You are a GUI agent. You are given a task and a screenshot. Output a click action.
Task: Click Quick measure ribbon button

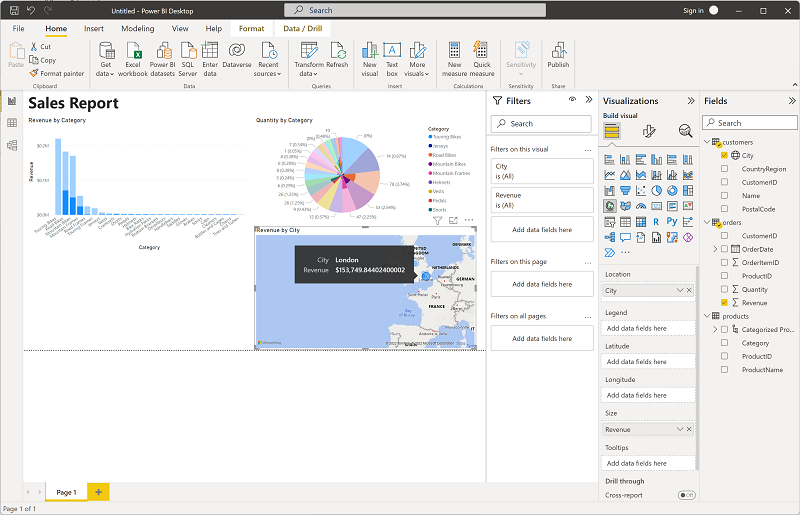[482, 59]
